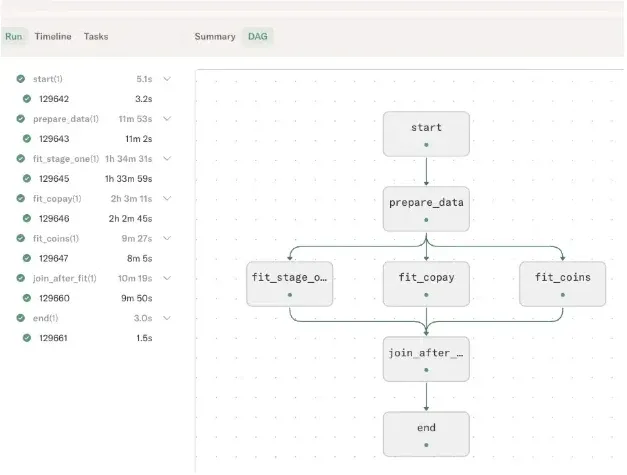Click success check icon beside task 129643
Screen dimensions: 627x475
27,139
